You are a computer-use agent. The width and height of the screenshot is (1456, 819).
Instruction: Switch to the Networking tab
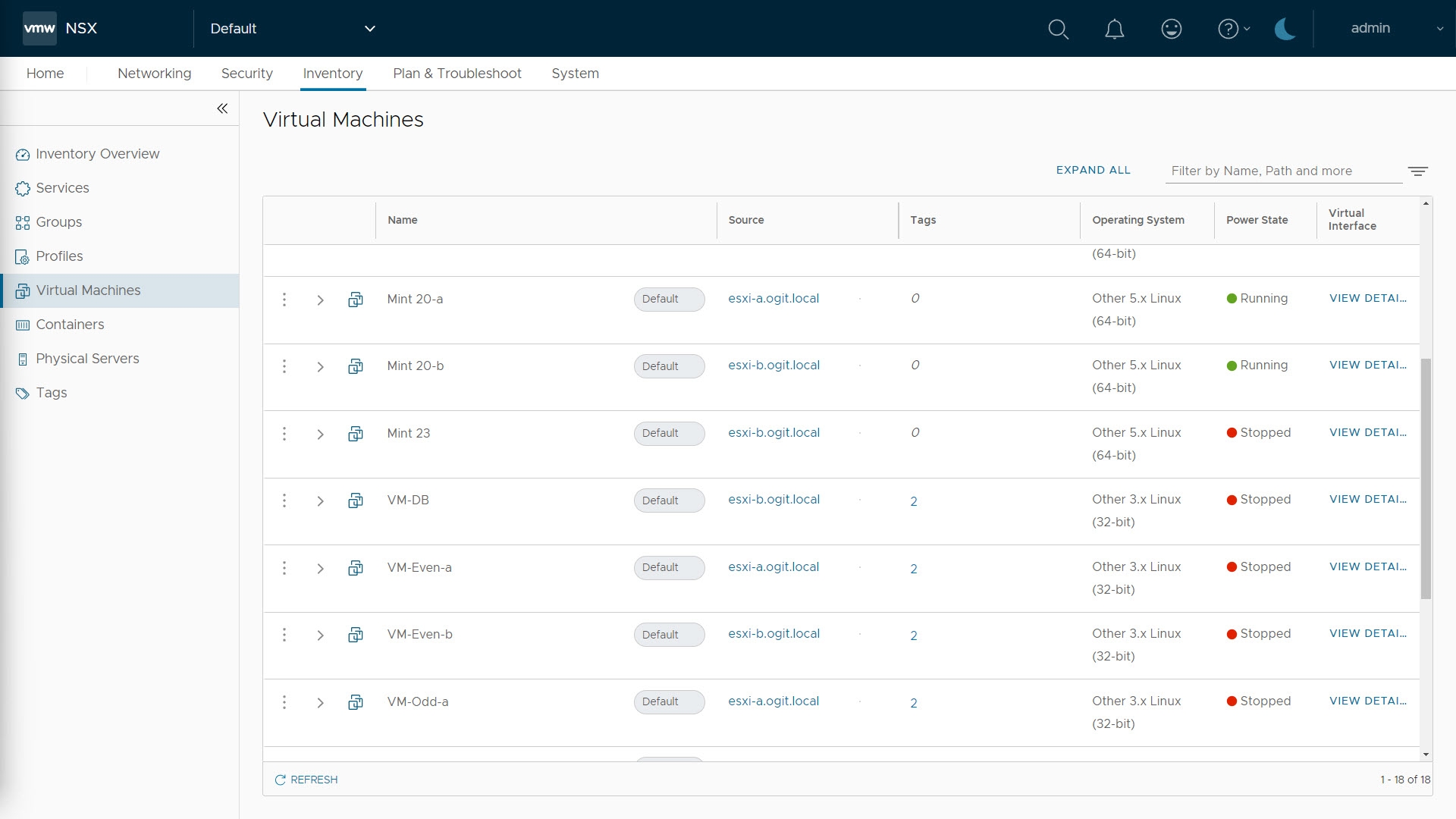[154, 74]
